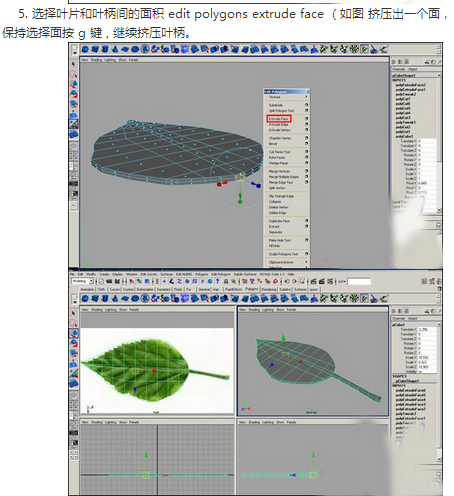Choose Collapse menu item
Screen dimensions: 454x496
click(x=275, y=202)
